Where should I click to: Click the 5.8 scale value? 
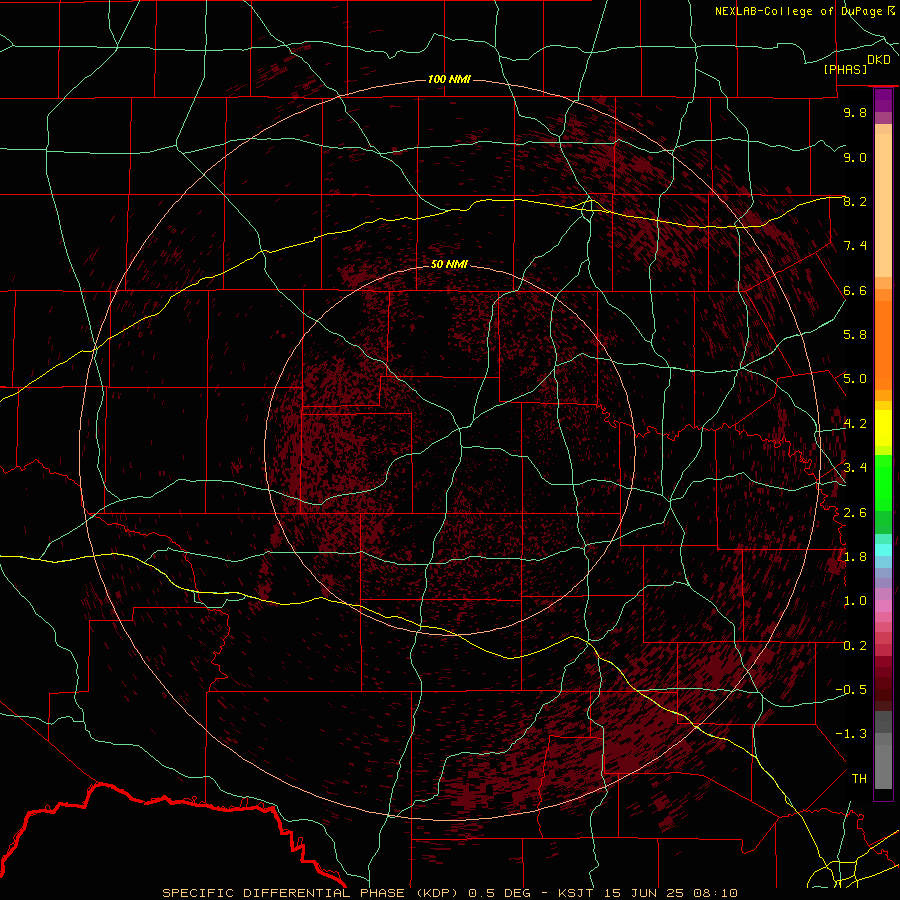(x=855, y=335)
